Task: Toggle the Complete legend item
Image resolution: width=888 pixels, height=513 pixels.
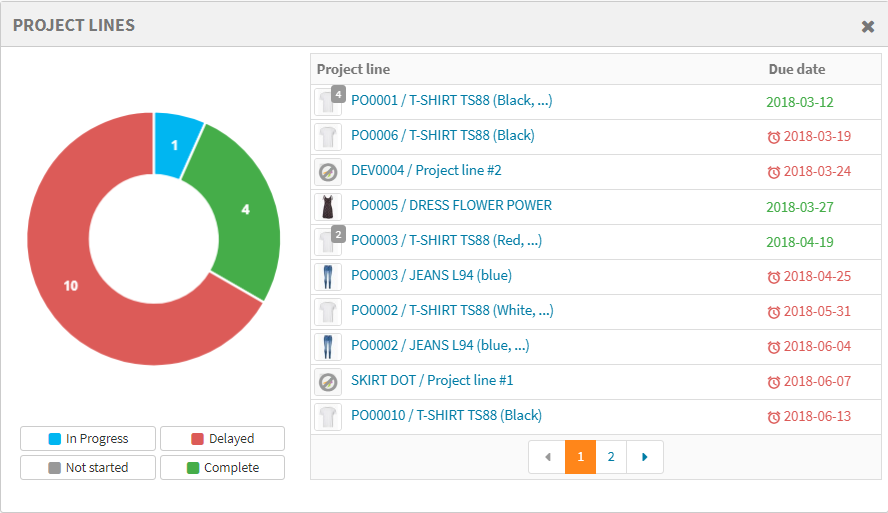Action: [222, 468]
